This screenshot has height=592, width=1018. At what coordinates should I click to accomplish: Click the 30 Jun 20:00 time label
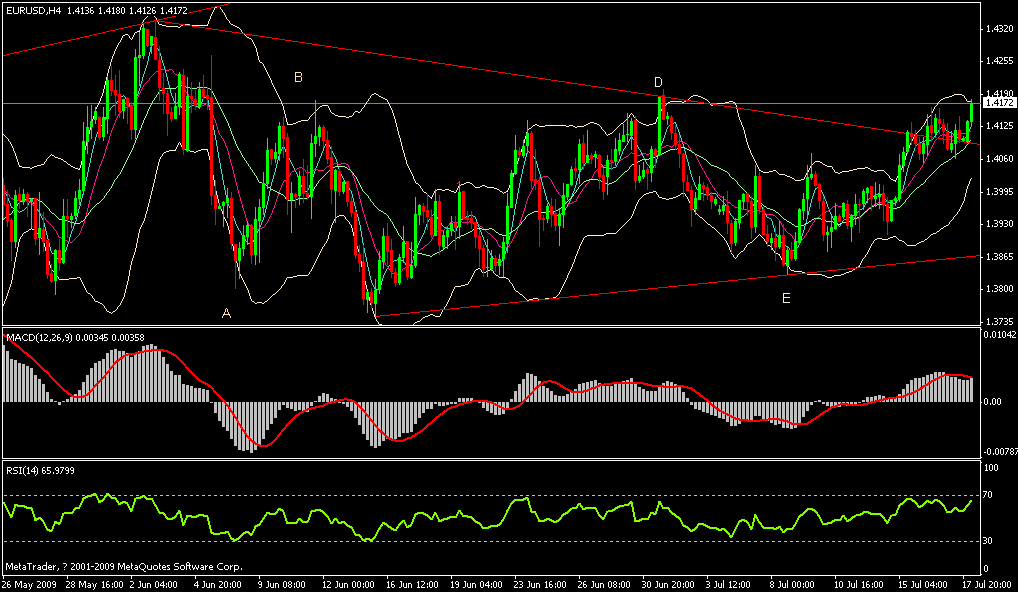point(670,585)
